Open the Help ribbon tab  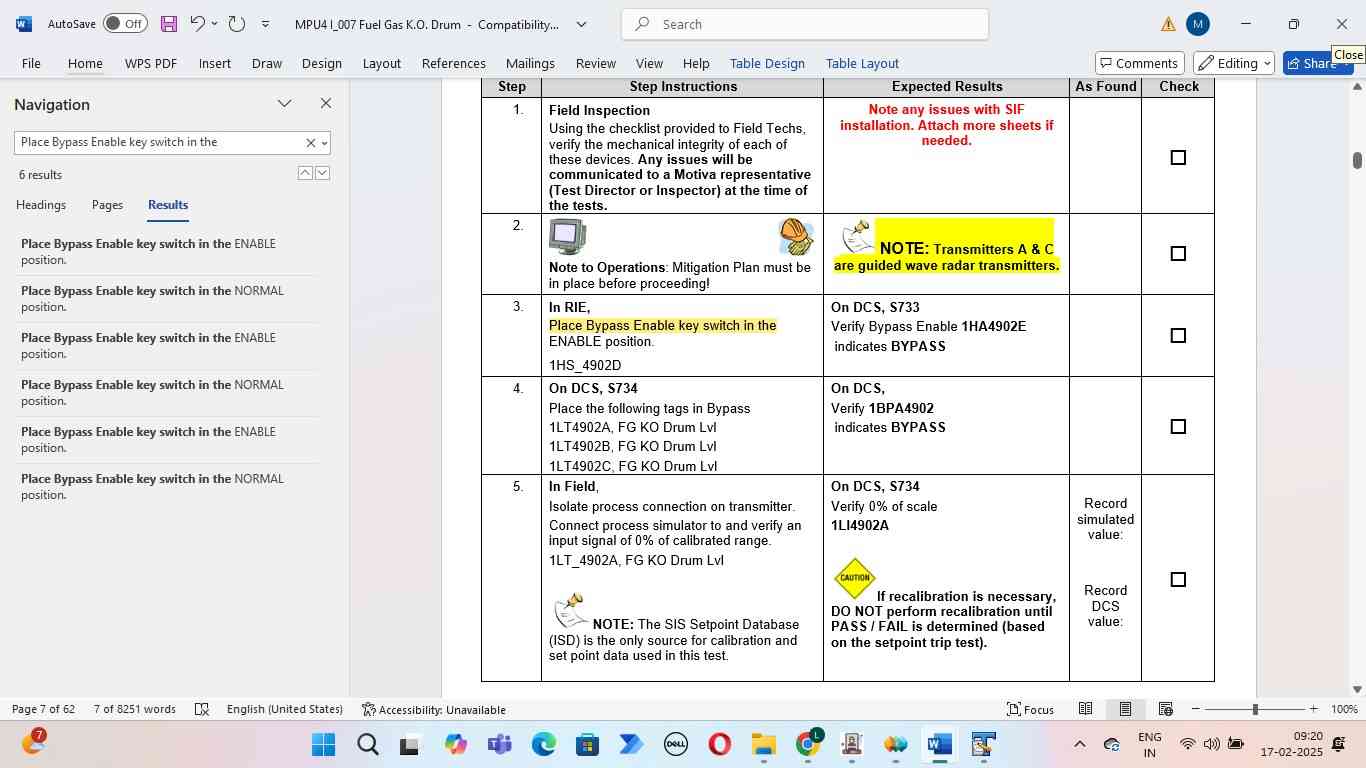[x=696, y=63]
